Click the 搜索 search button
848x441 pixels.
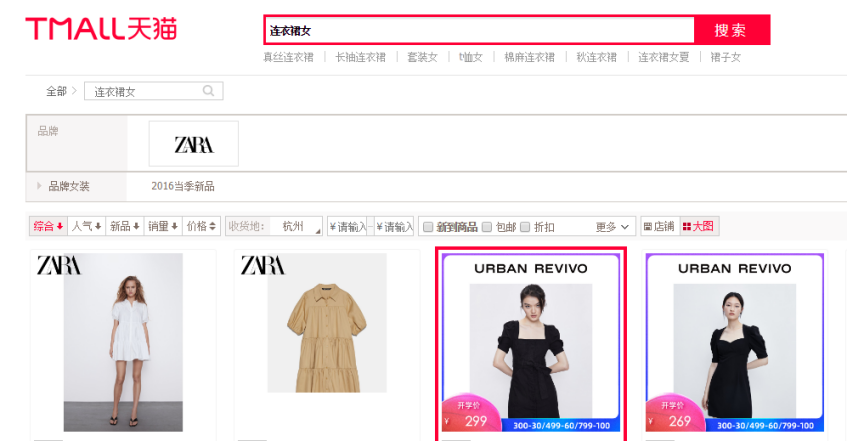(x=731, y=30)
